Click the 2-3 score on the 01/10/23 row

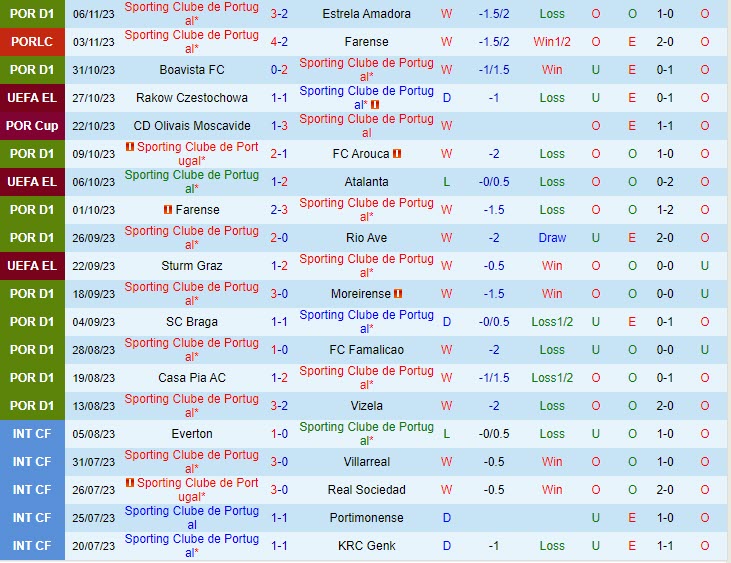pyautogui.click(x=279, y=210)
